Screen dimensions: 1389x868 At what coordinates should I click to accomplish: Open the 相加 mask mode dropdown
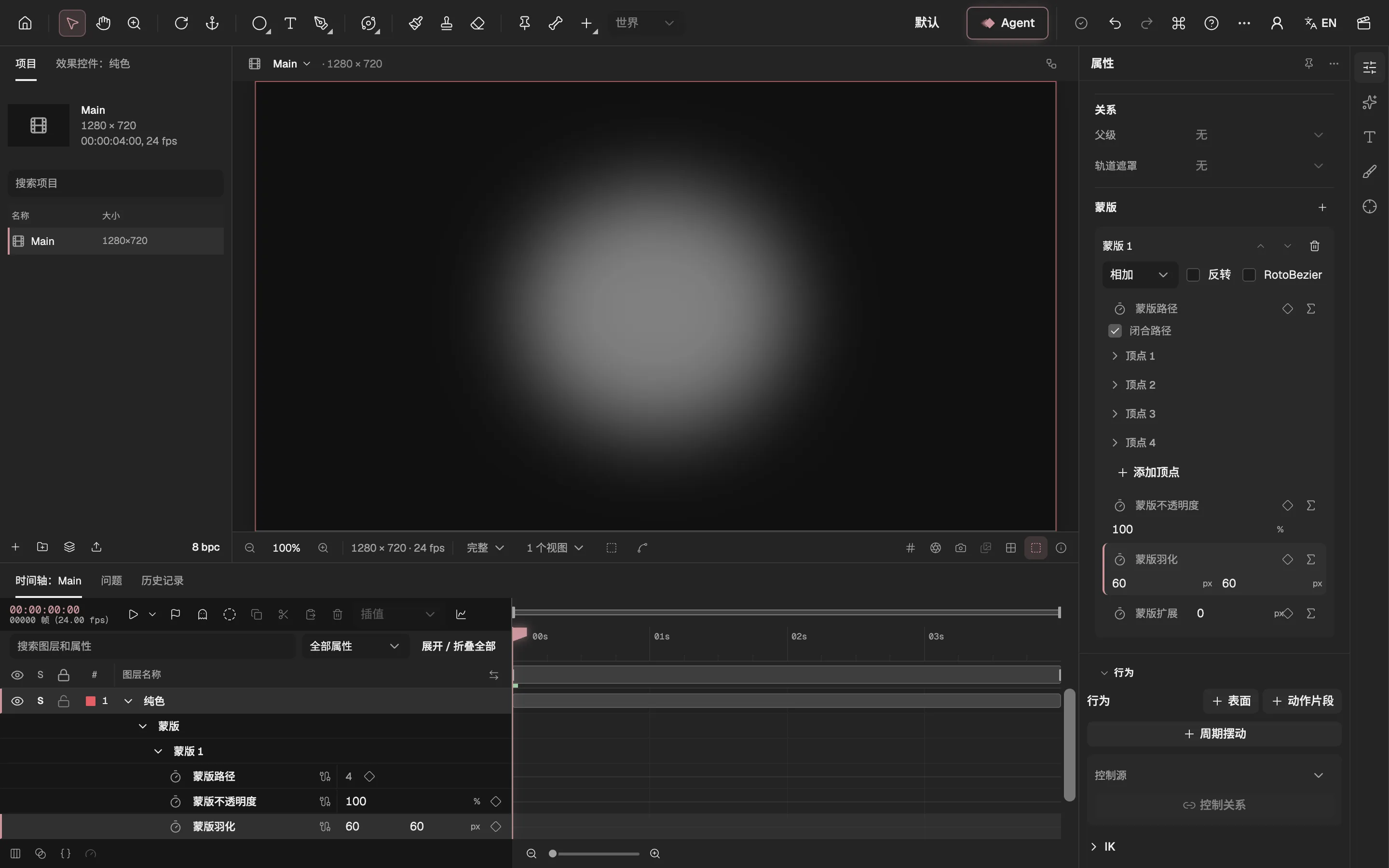[x=1139, y=275]
